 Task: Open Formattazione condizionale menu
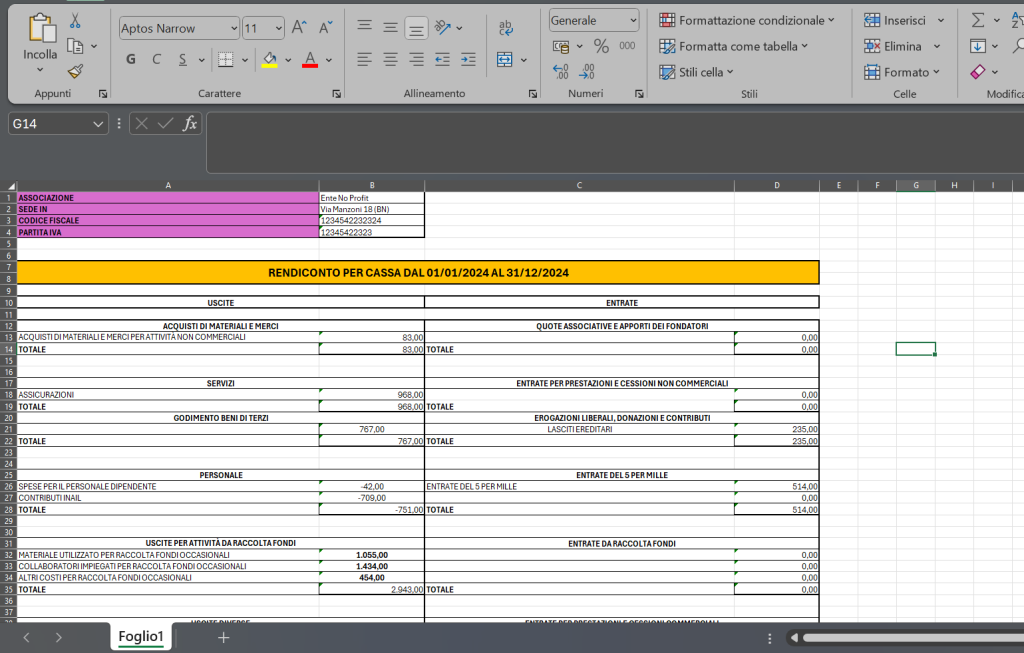point(747,20)
